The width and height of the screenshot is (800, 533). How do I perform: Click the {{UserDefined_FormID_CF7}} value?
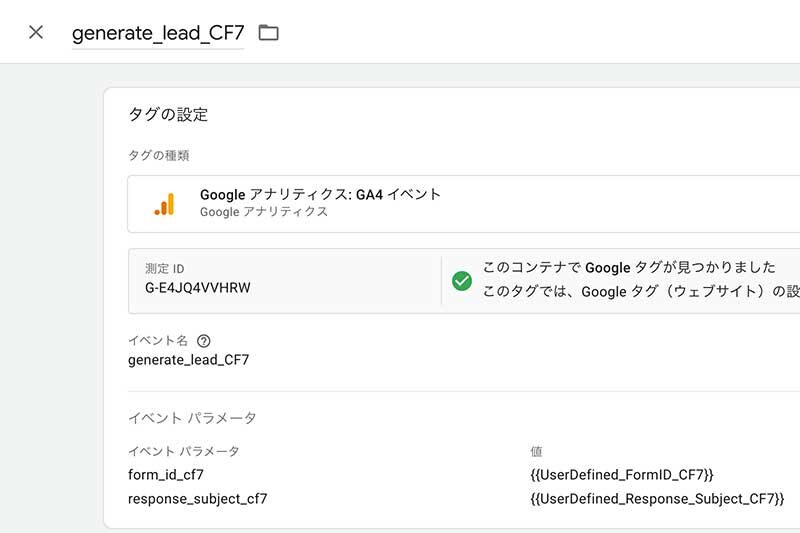coord(622,475)
